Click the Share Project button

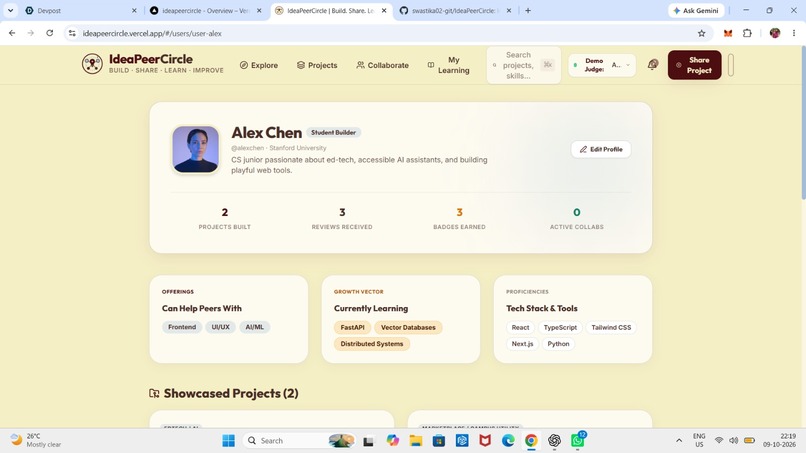694,65
